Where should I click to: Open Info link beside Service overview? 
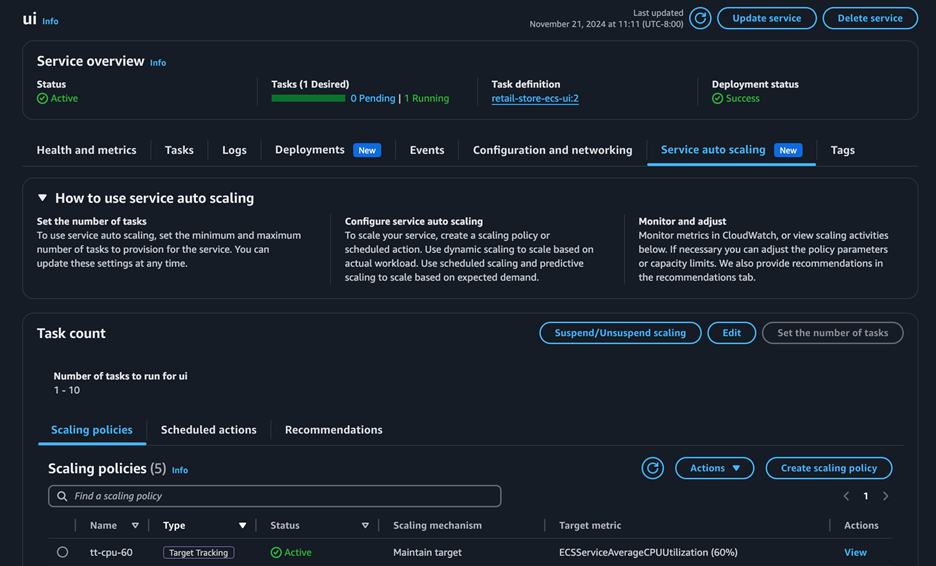tap(158, 63)
